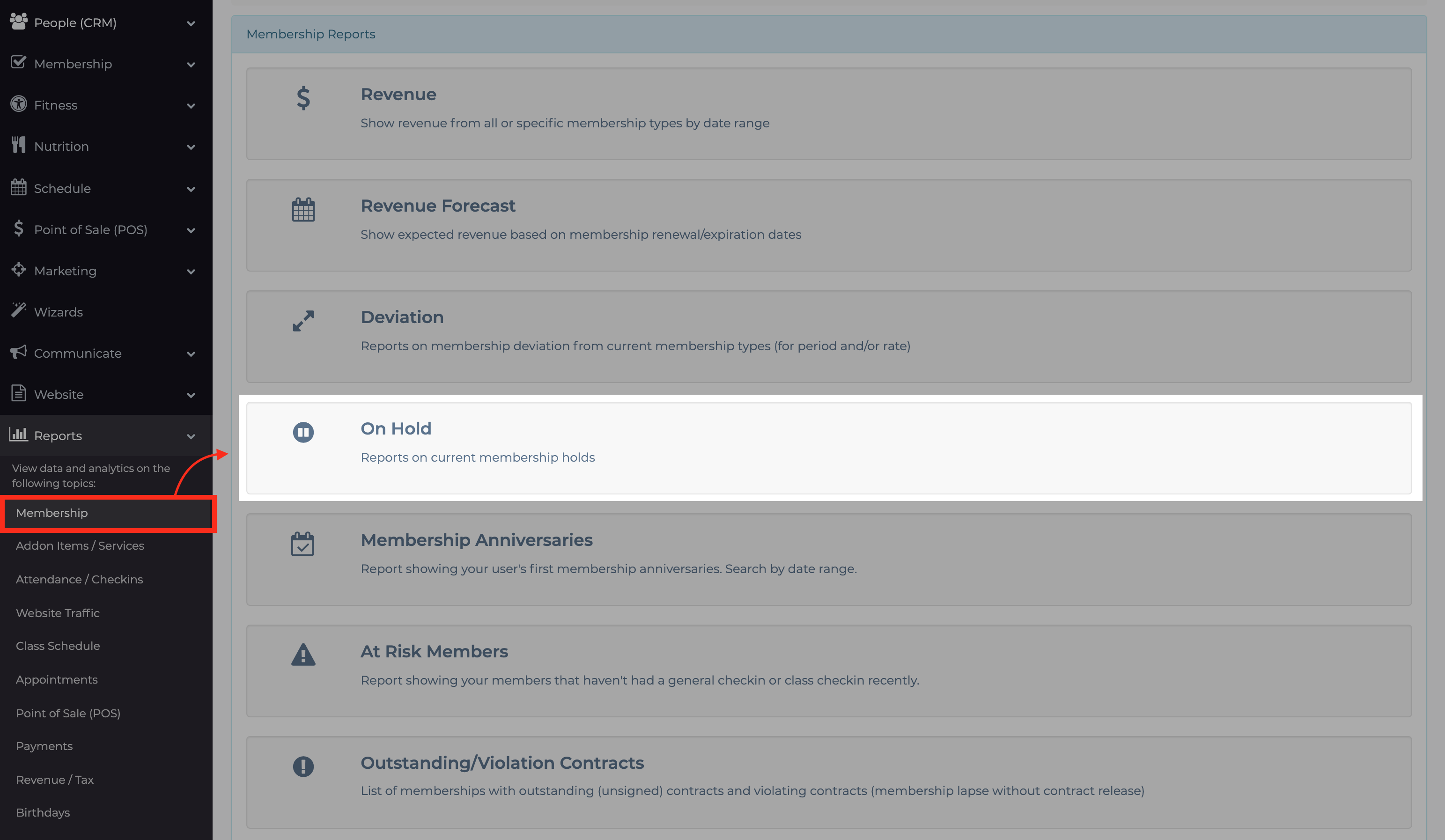Open the Wizards menu item
Image resolution: width=1445 pixels, height=840 pixels.
[x=106, y=312]
